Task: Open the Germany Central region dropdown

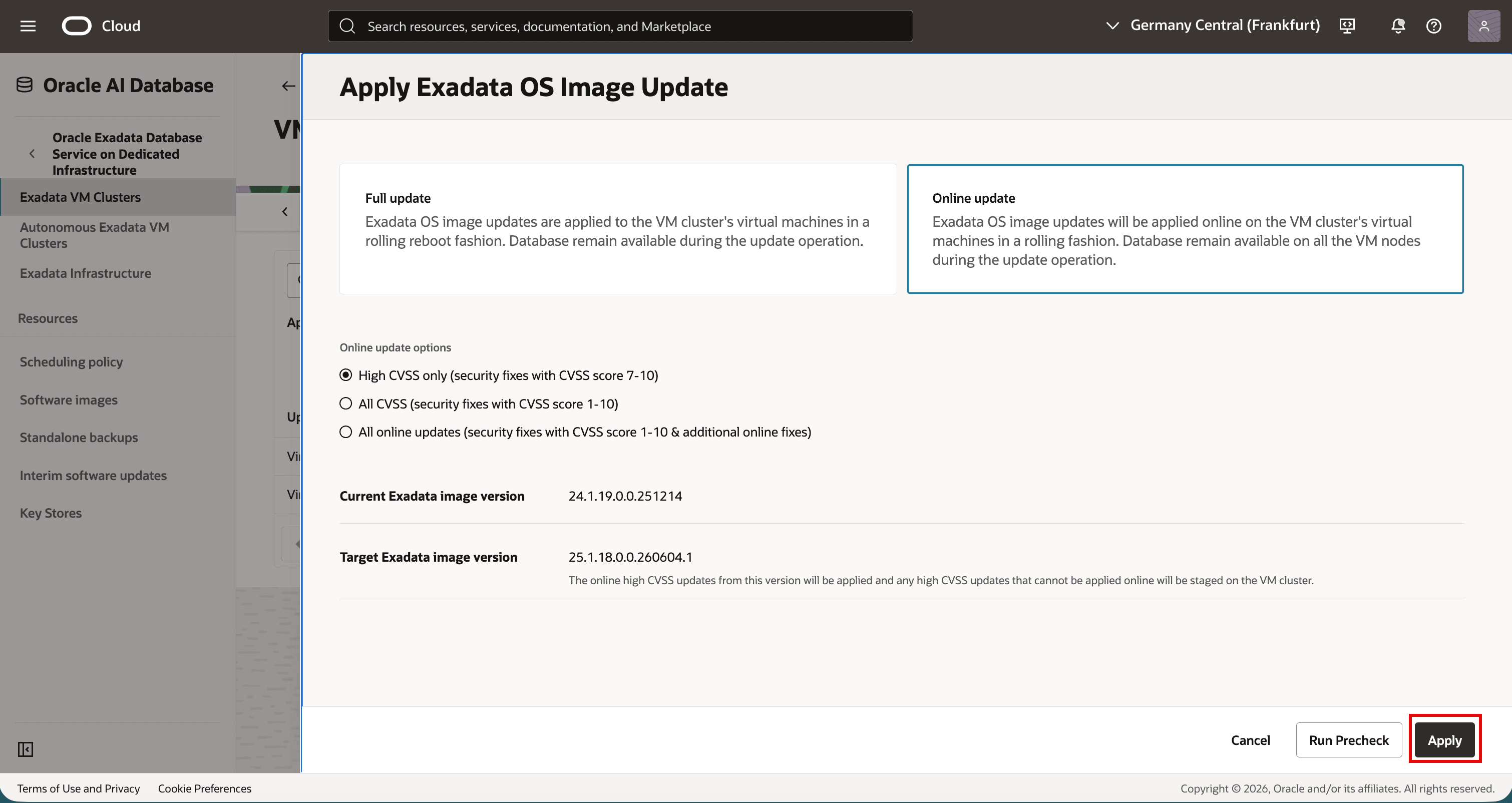Action: 1212,25
